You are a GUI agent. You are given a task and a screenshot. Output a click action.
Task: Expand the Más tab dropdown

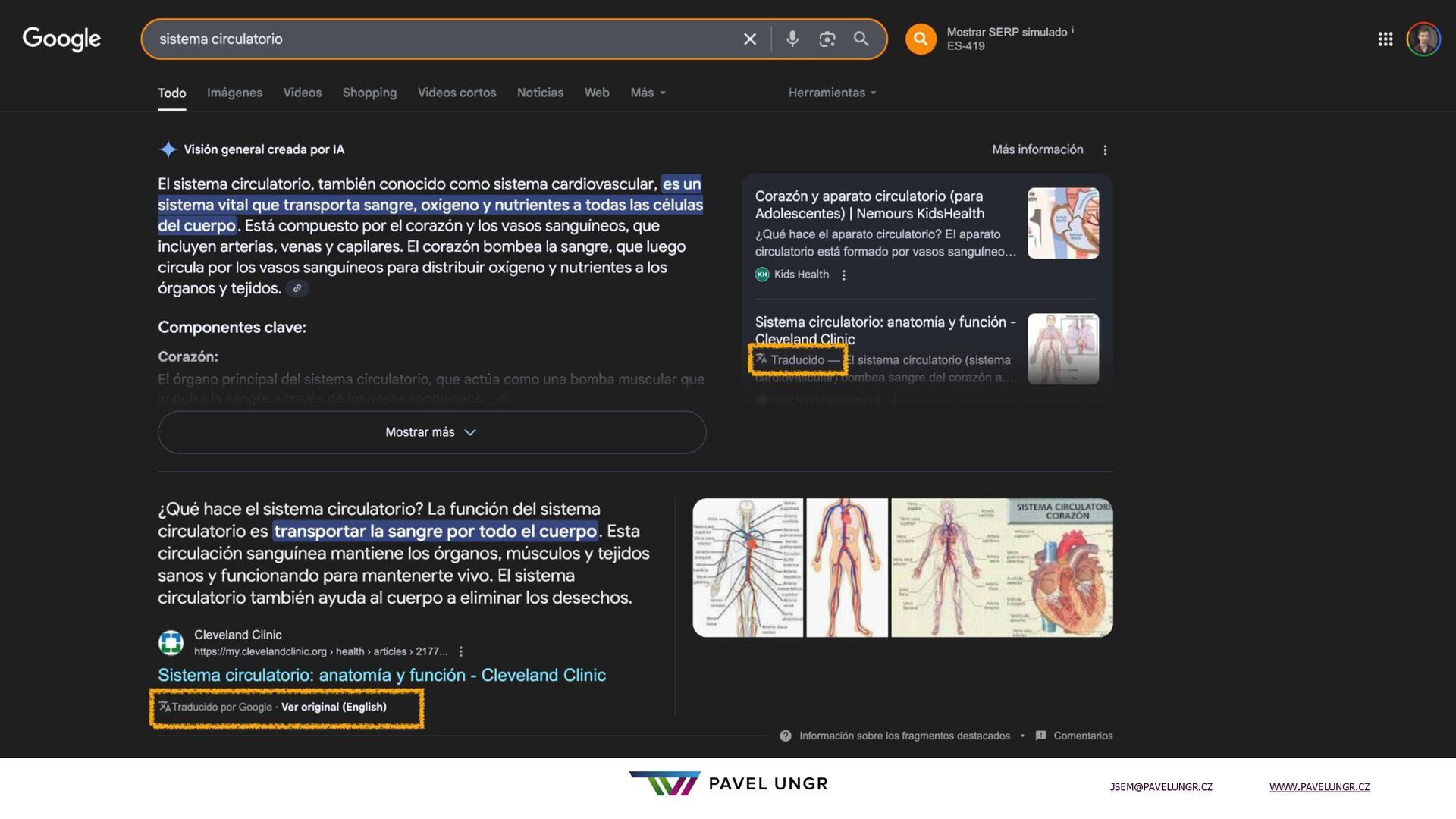point(648,93)
